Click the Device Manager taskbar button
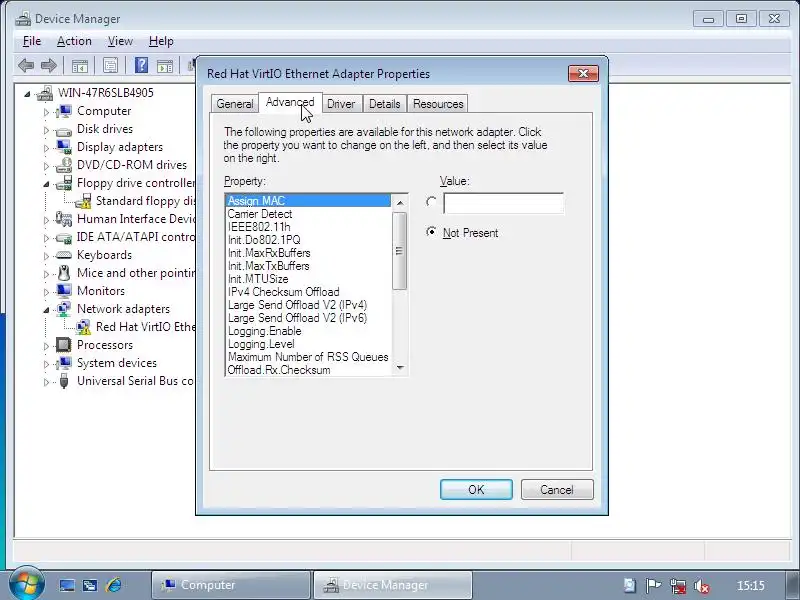 pos(392,585)
